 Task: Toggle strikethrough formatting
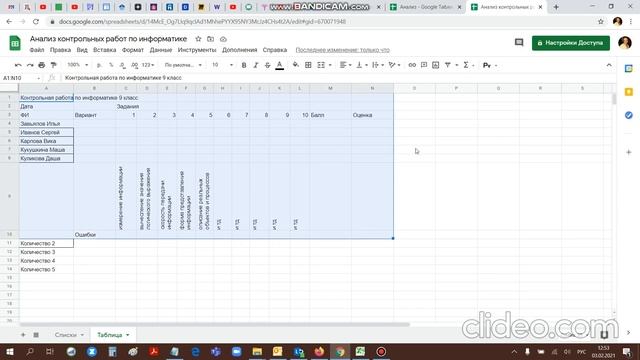[267, 65]
